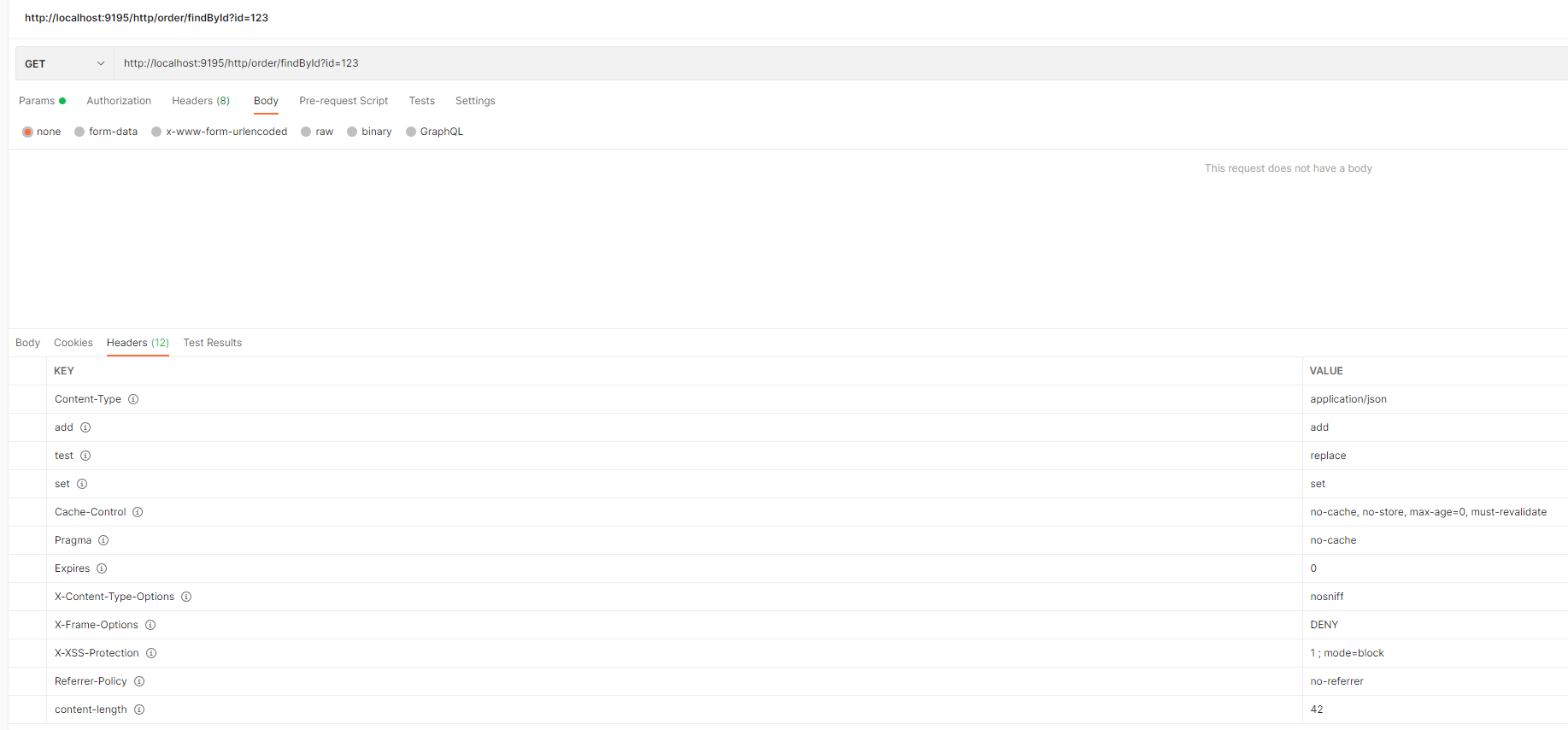1568x730 pixels.
Task: Click info icon beside Expires header
Action: [102, 568]
